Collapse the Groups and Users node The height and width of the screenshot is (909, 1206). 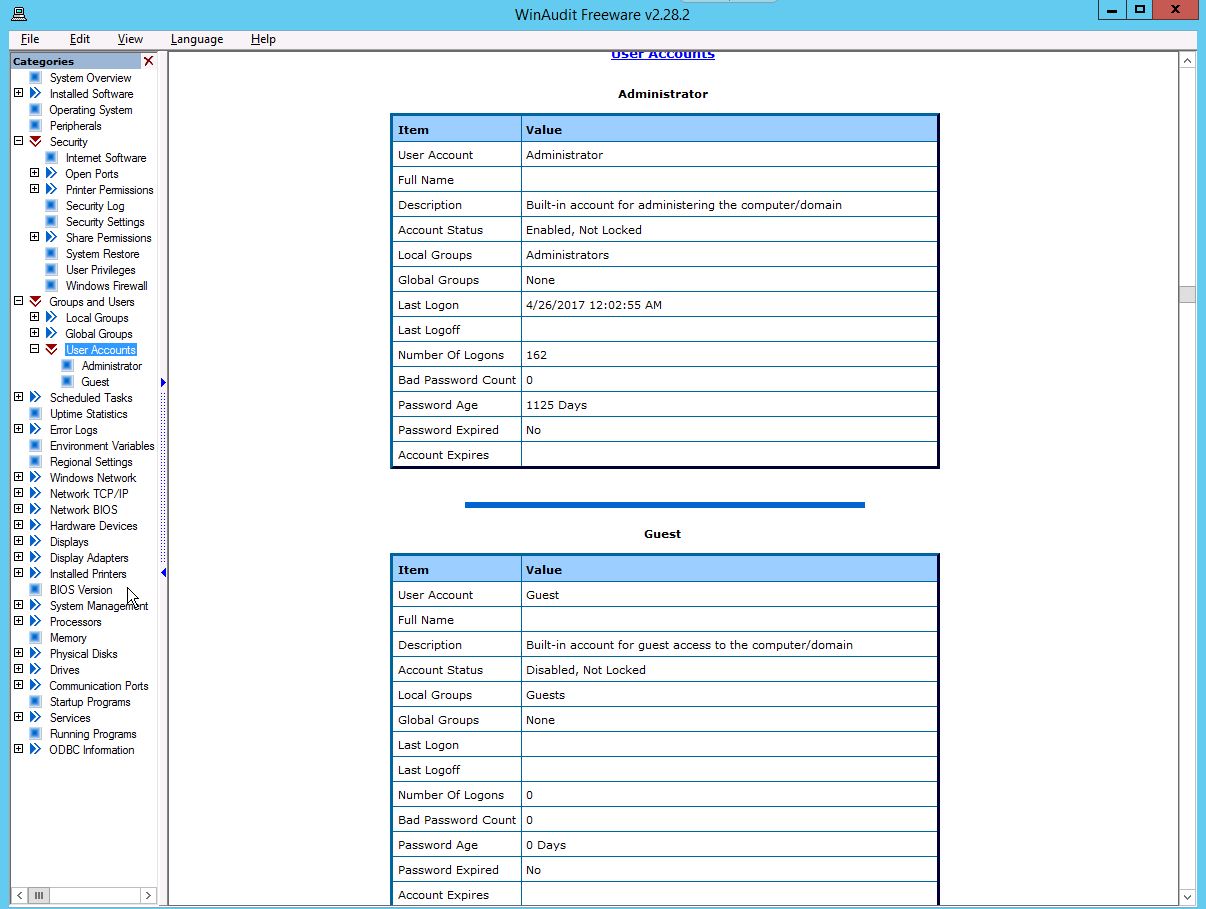18,302
